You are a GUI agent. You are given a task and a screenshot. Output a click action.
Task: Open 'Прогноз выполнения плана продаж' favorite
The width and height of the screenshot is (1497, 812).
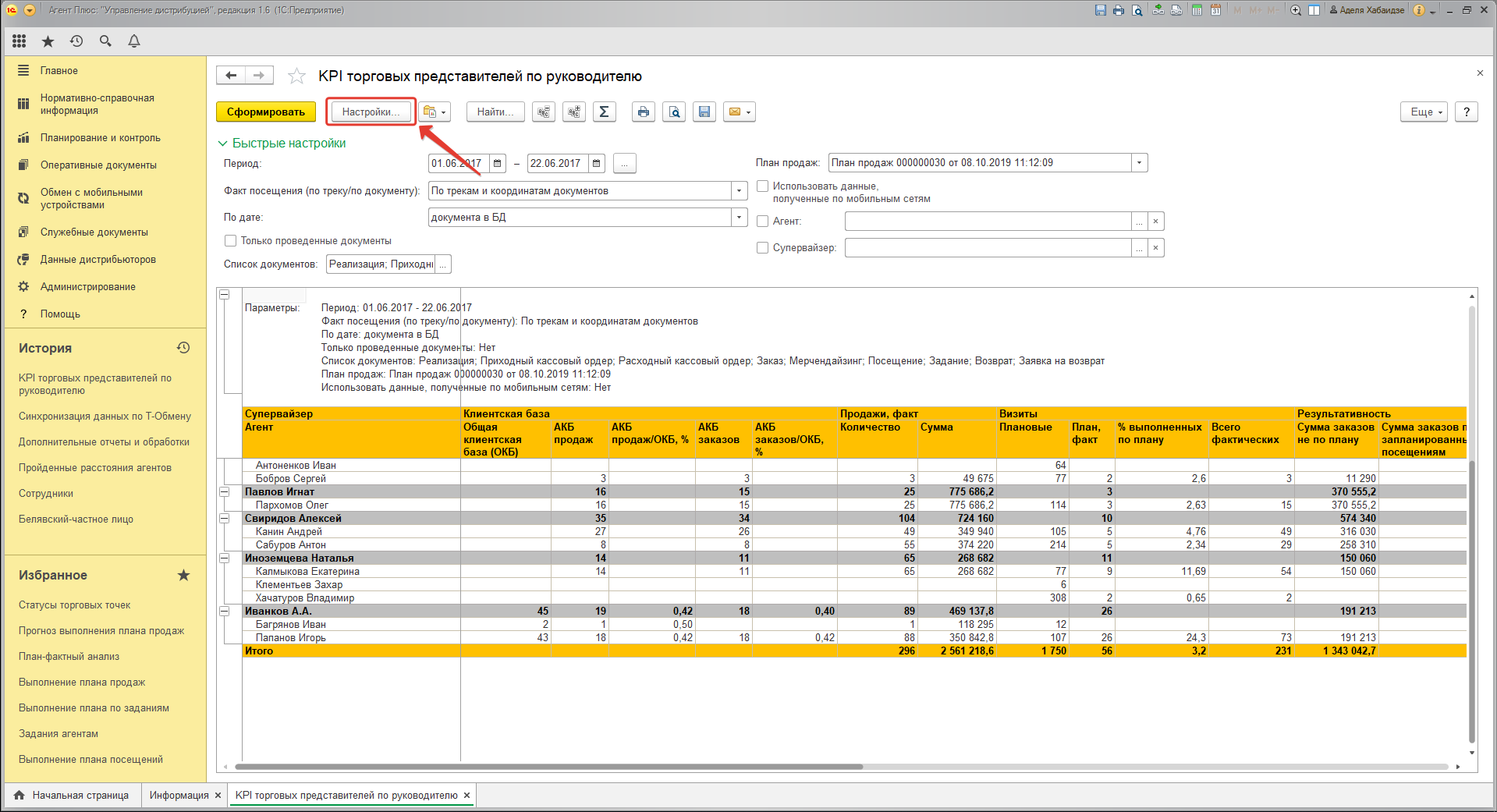(101, 631)
